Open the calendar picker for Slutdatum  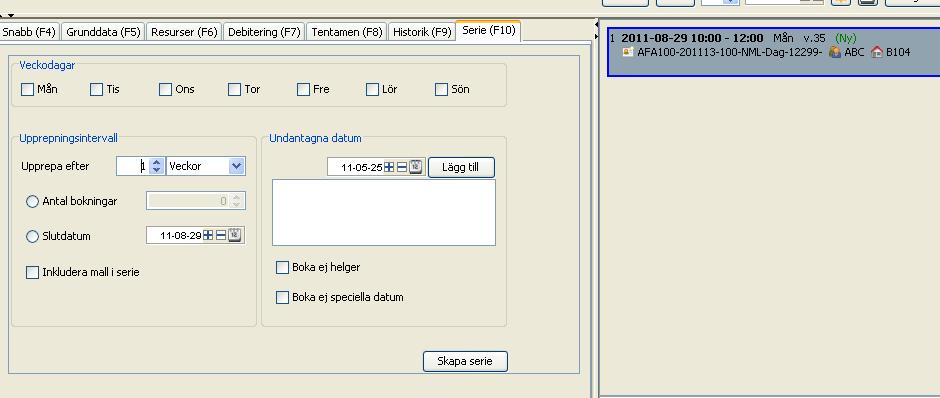(x=234, y=235)
